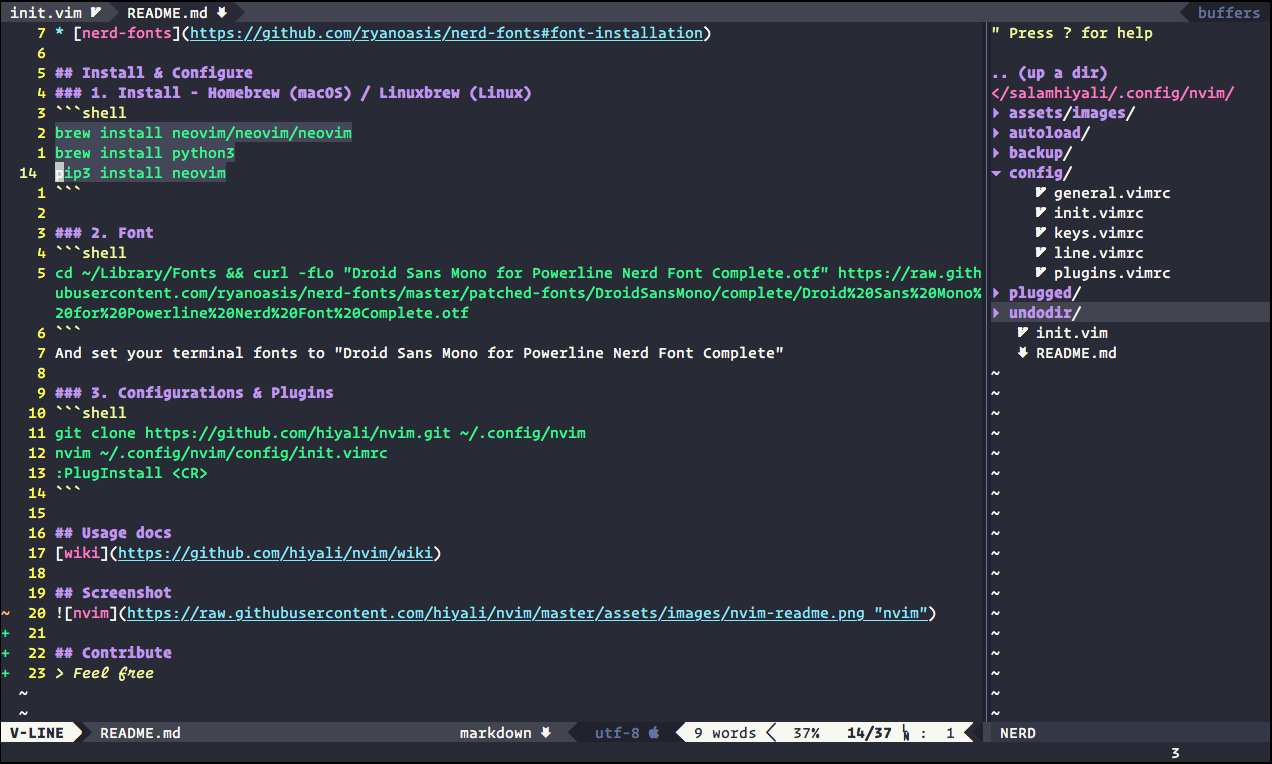Click the V-LINE mode indicator
This screenshot has width=1272, height=764.
pyautogui.click(x=37, y=733)
